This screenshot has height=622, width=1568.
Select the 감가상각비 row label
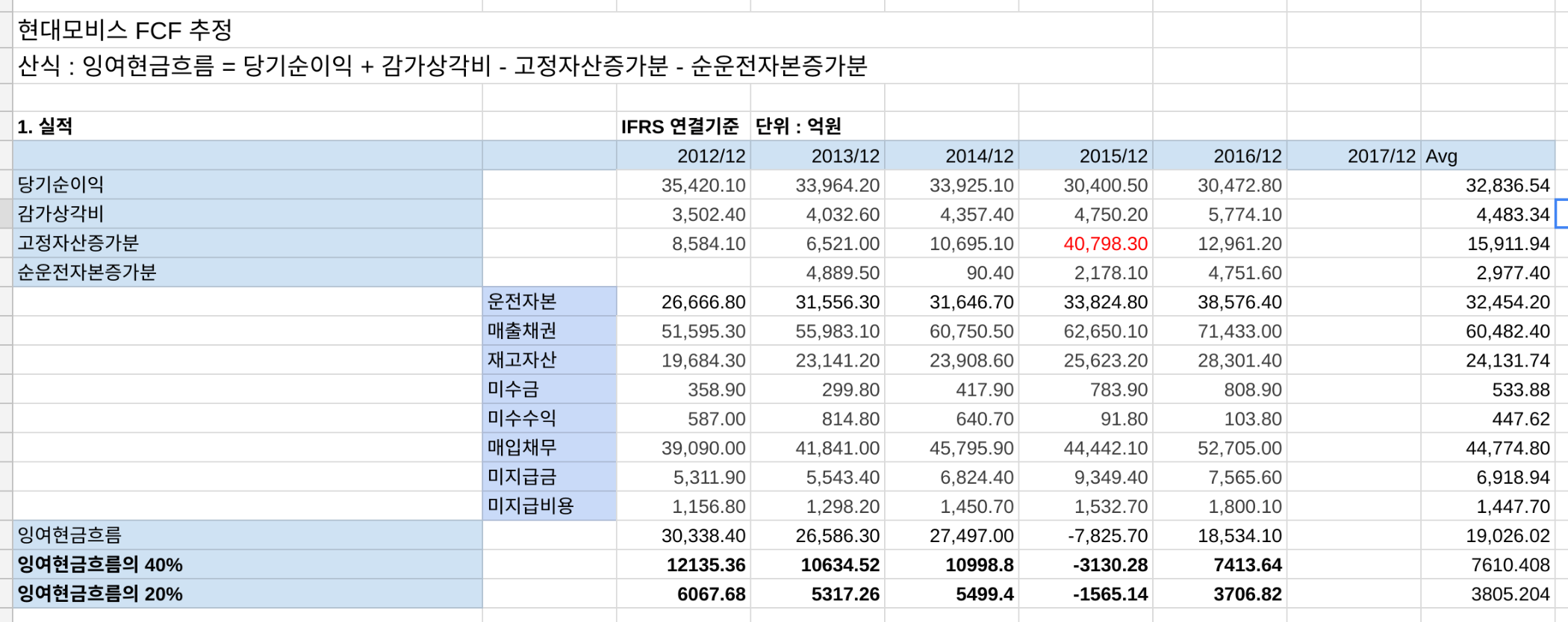(248, 214)
